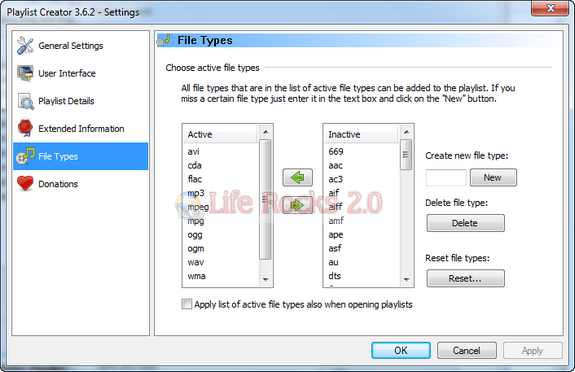Screen dimensions: 575x372
Task: Open the User Interface page
Action: pos(81,73)
